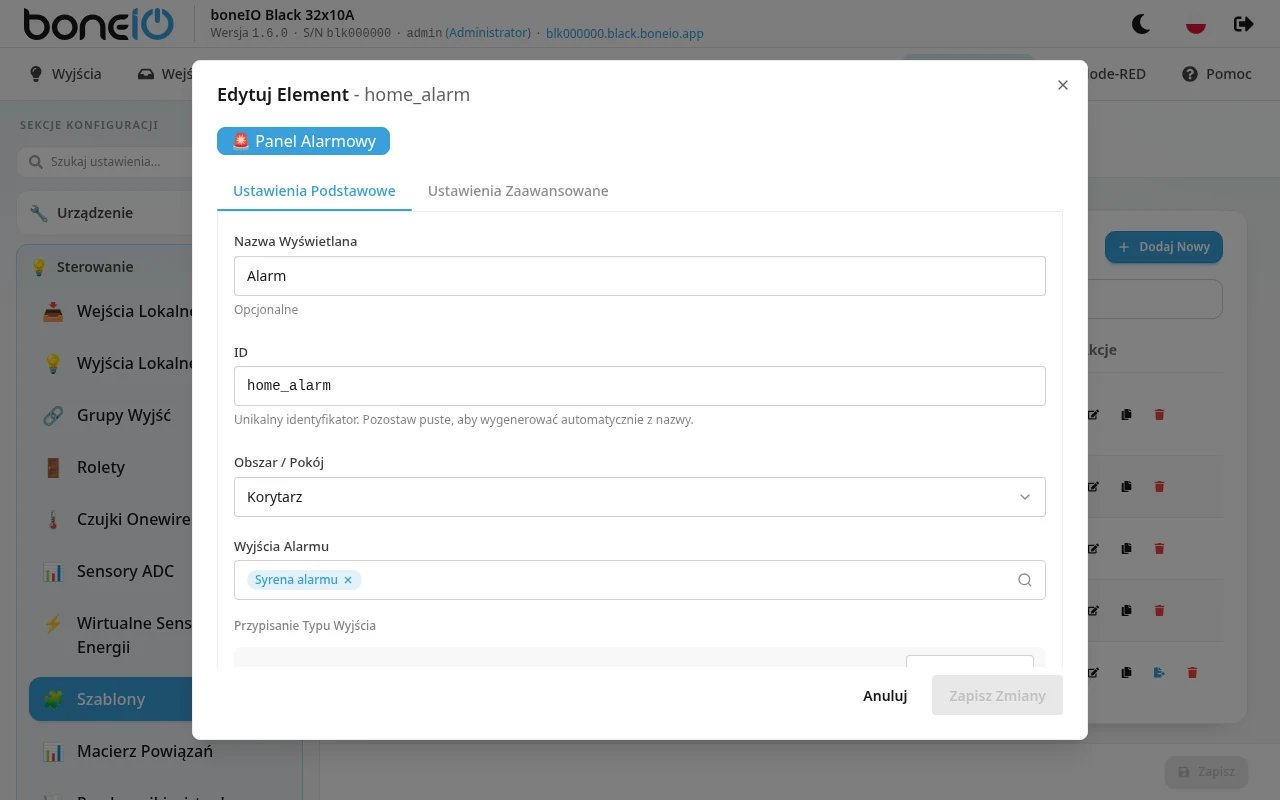
Task: Click the logout arrow icon
Action: click(1243, 23)
